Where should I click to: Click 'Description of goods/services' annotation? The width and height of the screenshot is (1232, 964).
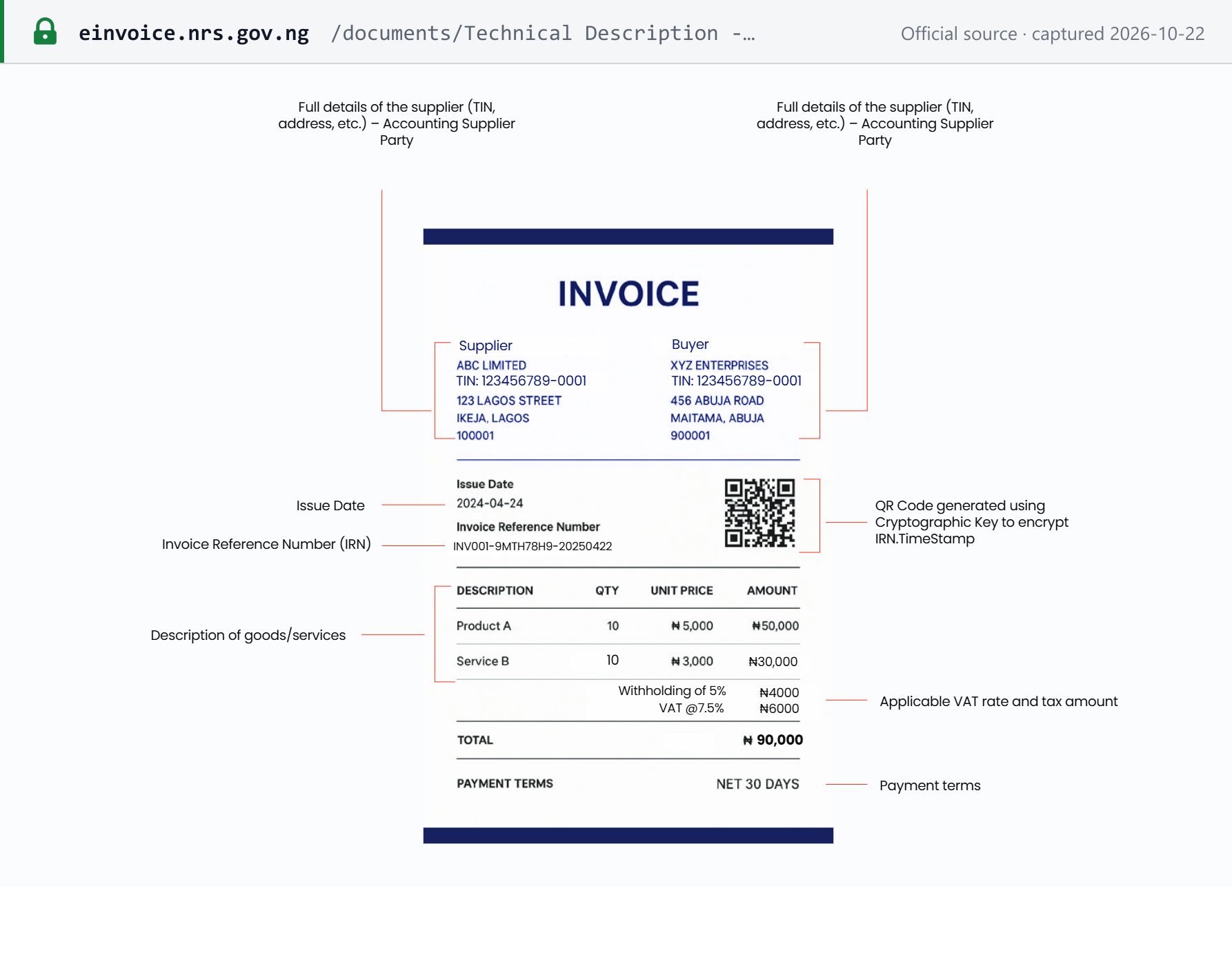248,635
